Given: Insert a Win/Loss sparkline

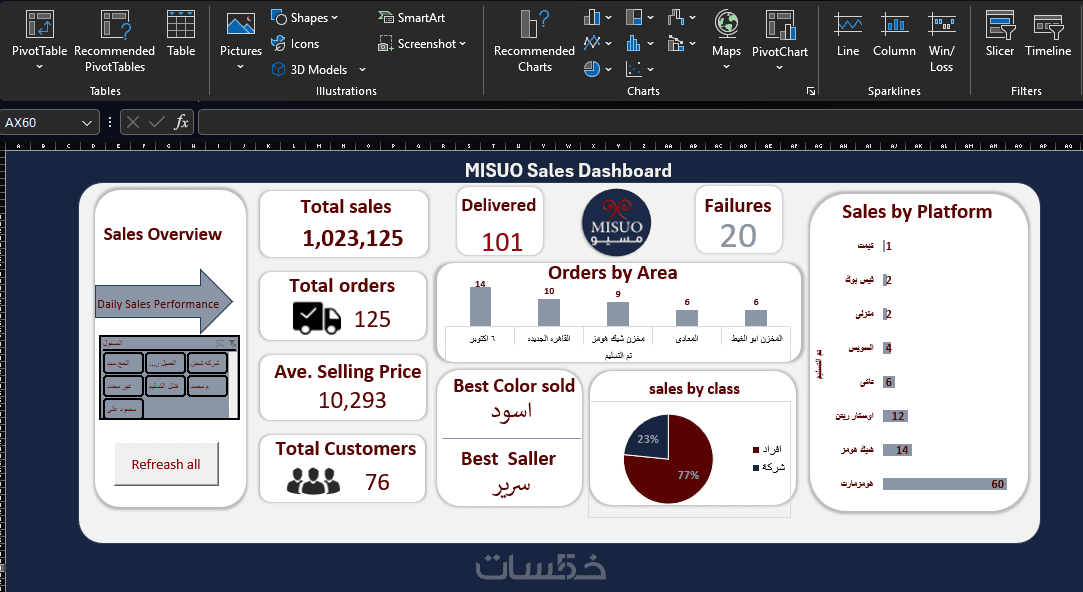Looking at the screenshot, I should pos(941,41).
